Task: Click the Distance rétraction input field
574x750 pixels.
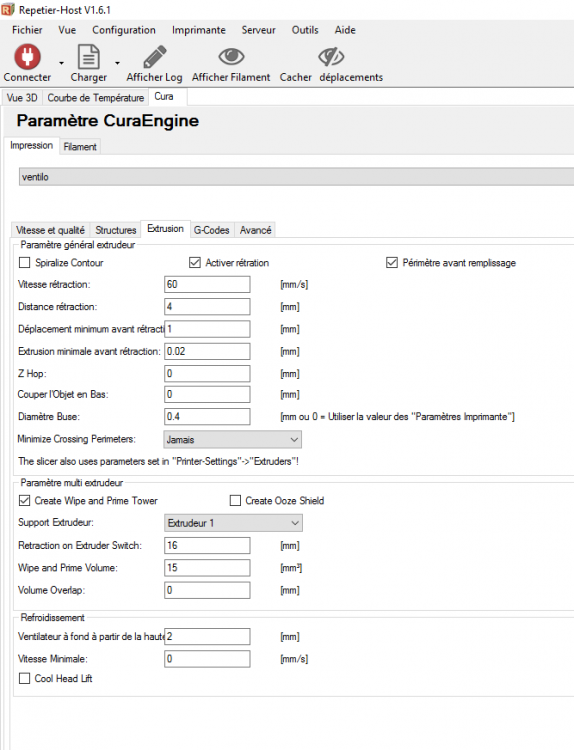Action: tap(207, 307)
